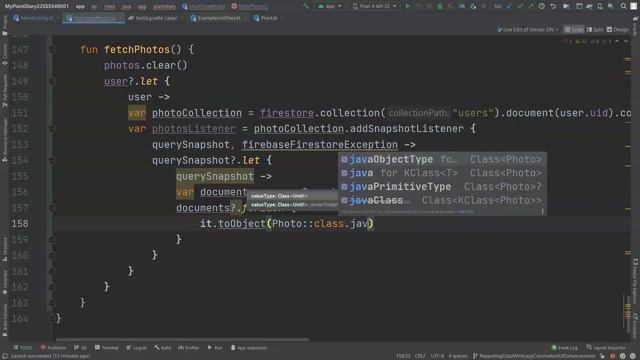
Task: Collapse addSnapshotListener block at line 152
Action: (x=52, y=129)
